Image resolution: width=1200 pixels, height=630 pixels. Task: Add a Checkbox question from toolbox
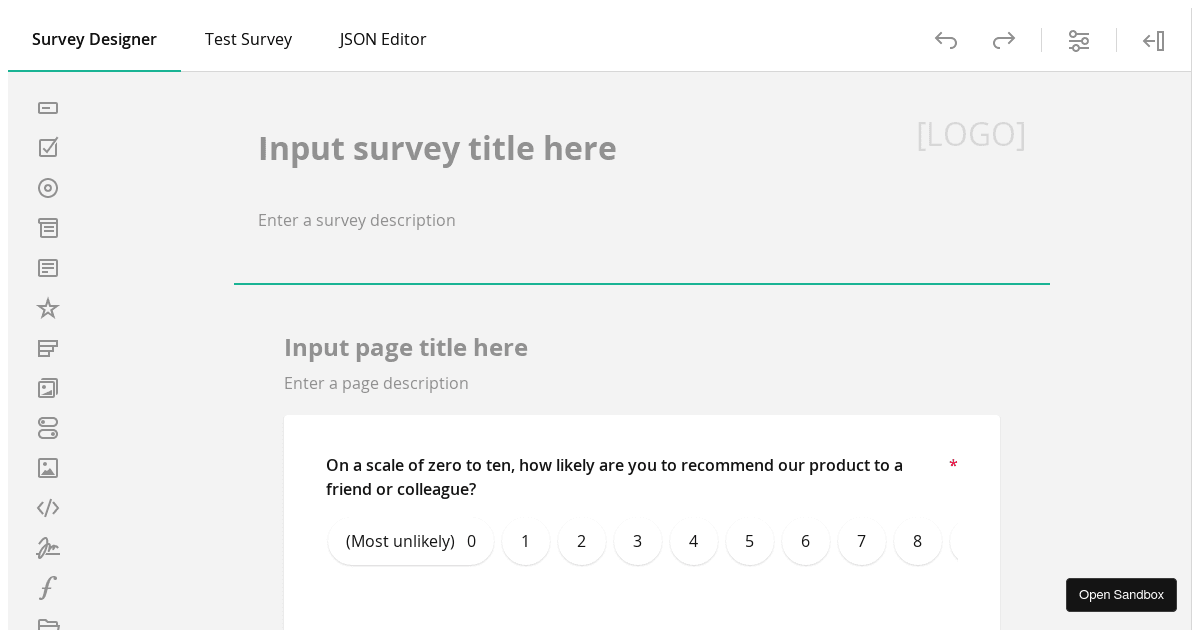coord(48,148)
